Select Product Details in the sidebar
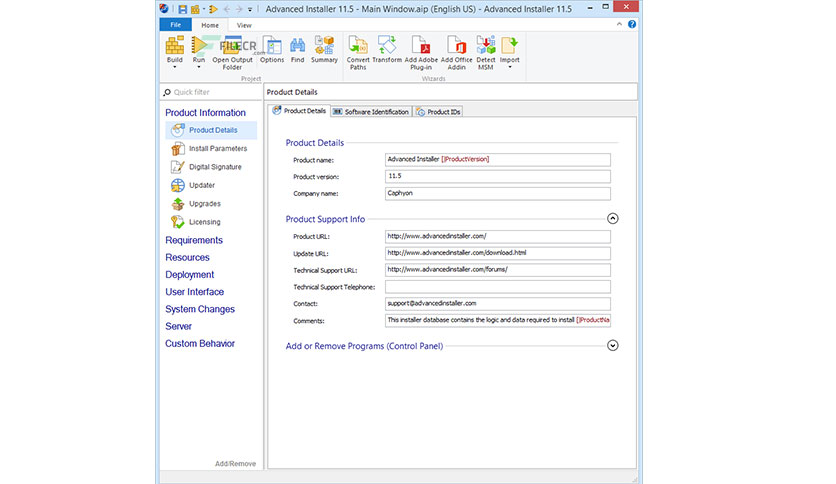The image size is (836, 484). coord(212,130)
